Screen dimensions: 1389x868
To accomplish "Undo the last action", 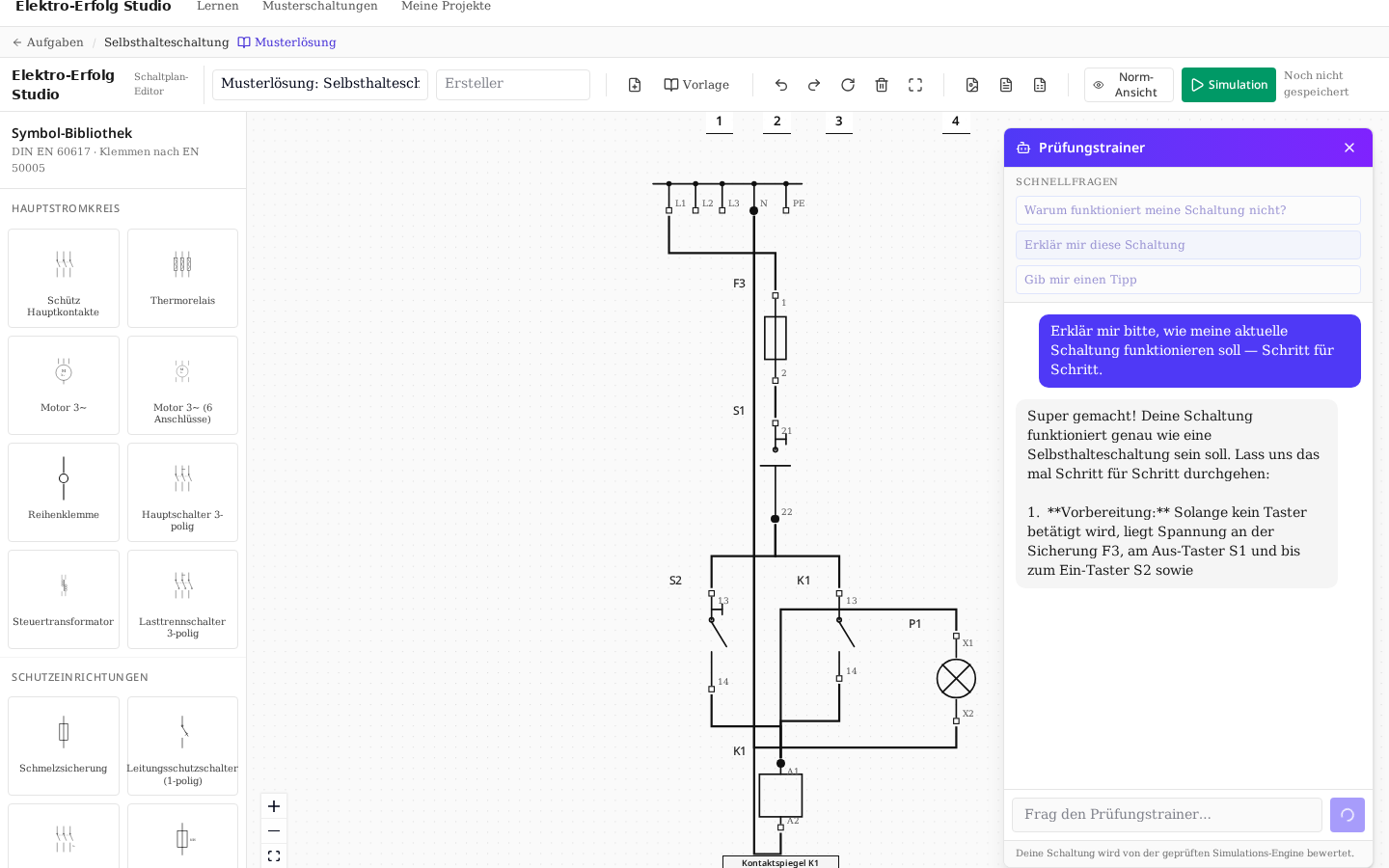I will coord(781,85).
